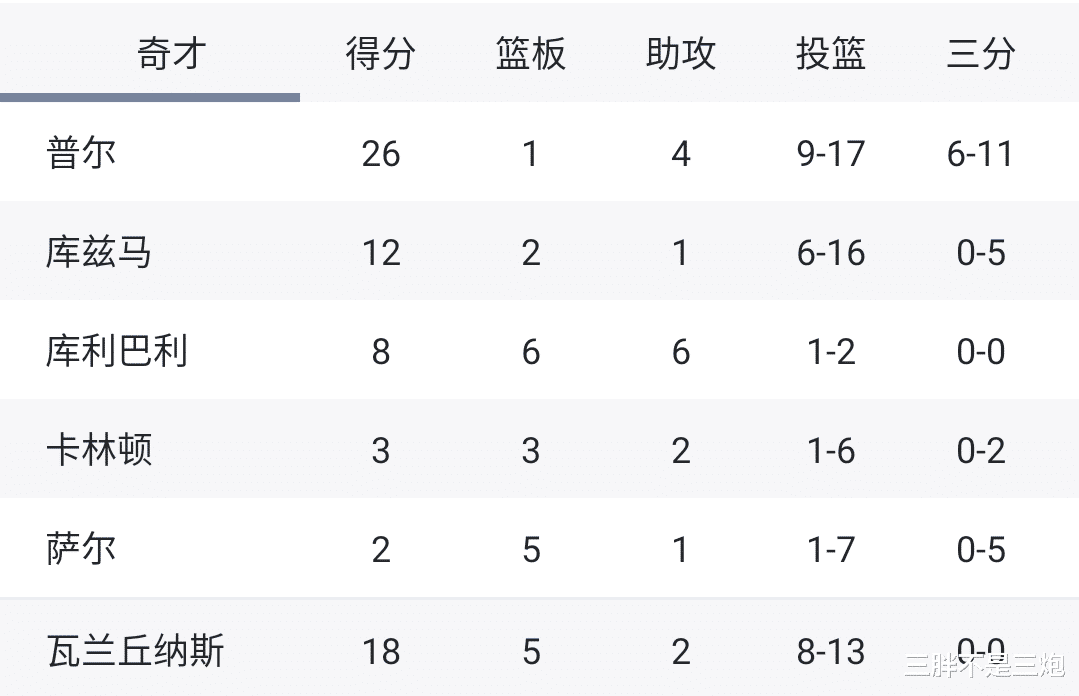Screen dimensions: 1079x696
Task: Click 瓦兰丘纳斯's shooting stat 8-13
Action: click(831, 651)
